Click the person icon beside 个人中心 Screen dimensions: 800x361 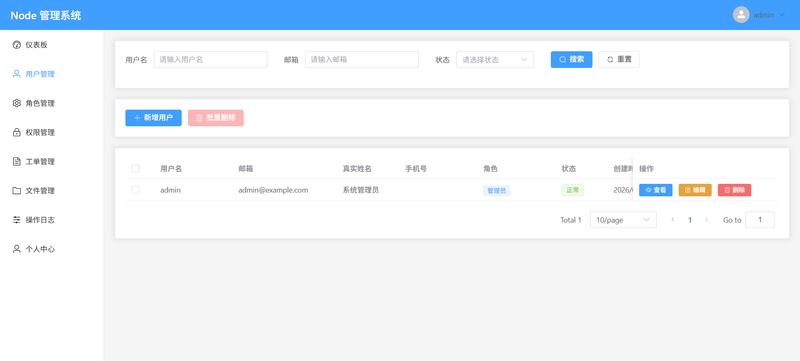tap(16, 249)
